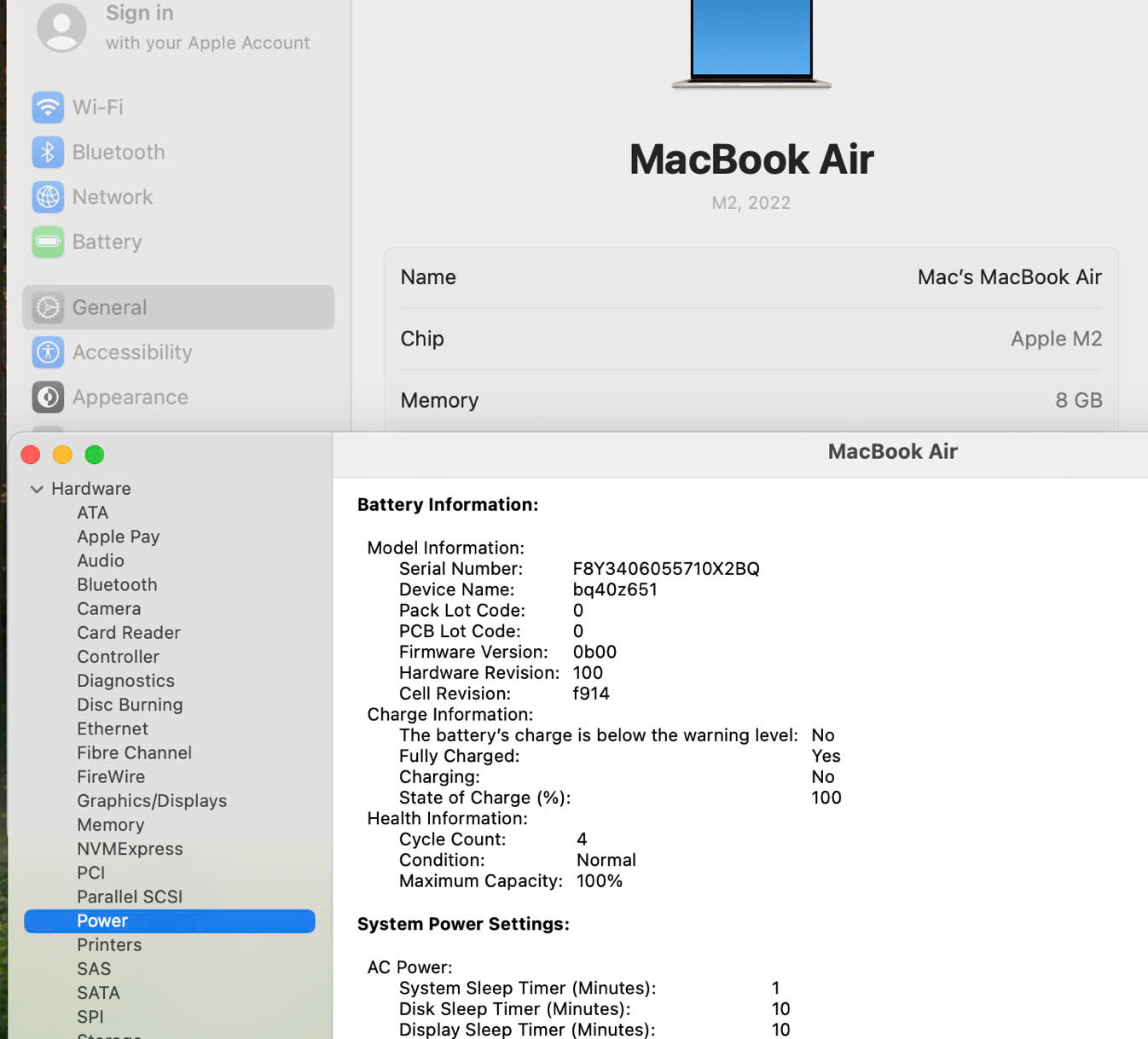
Task: Click the MacBook Air laptop image
Action: tap(751, 43)
